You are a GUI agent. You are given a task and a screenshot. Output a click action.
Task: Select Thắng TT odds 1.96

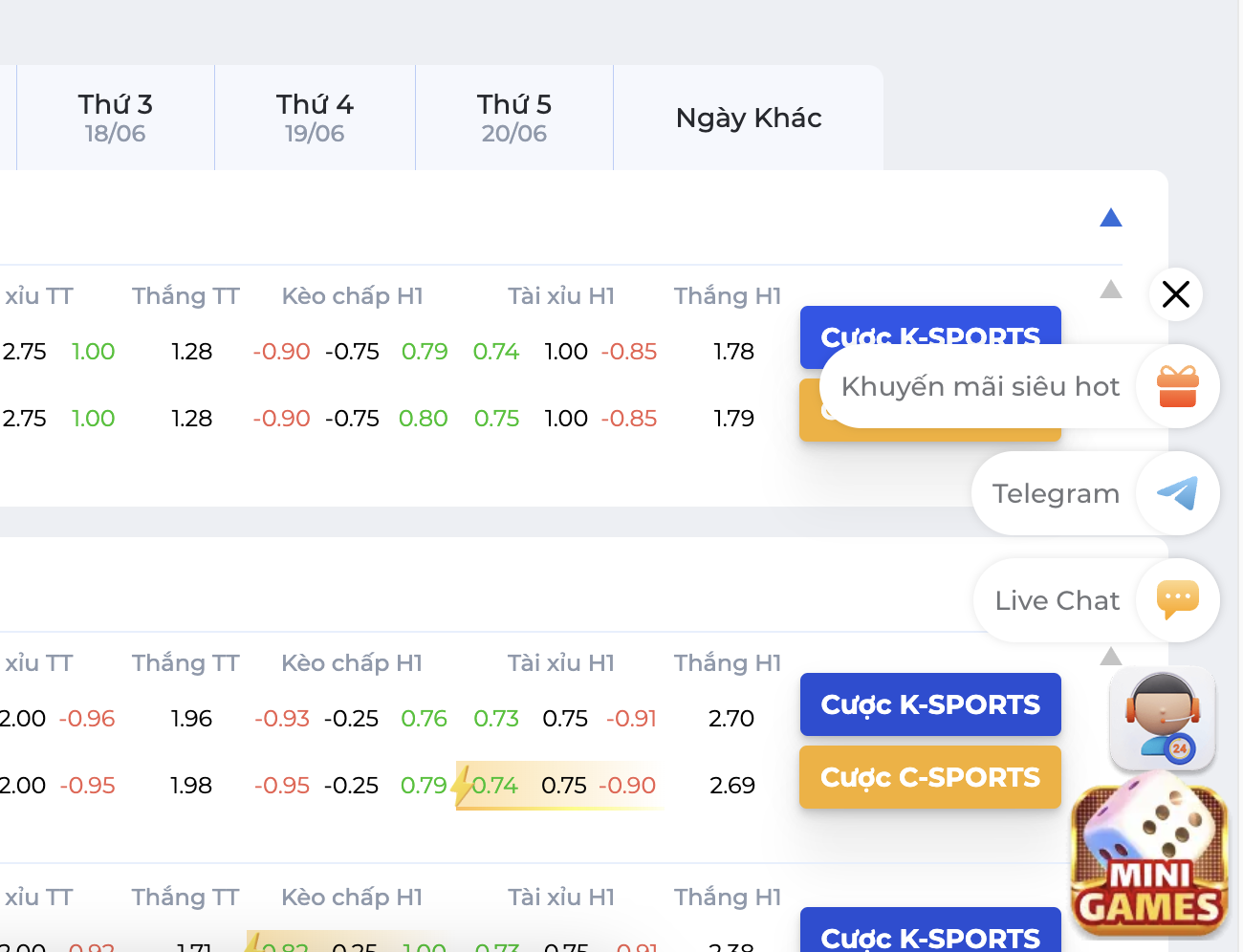pyautogui.click(x=191, y=719)
